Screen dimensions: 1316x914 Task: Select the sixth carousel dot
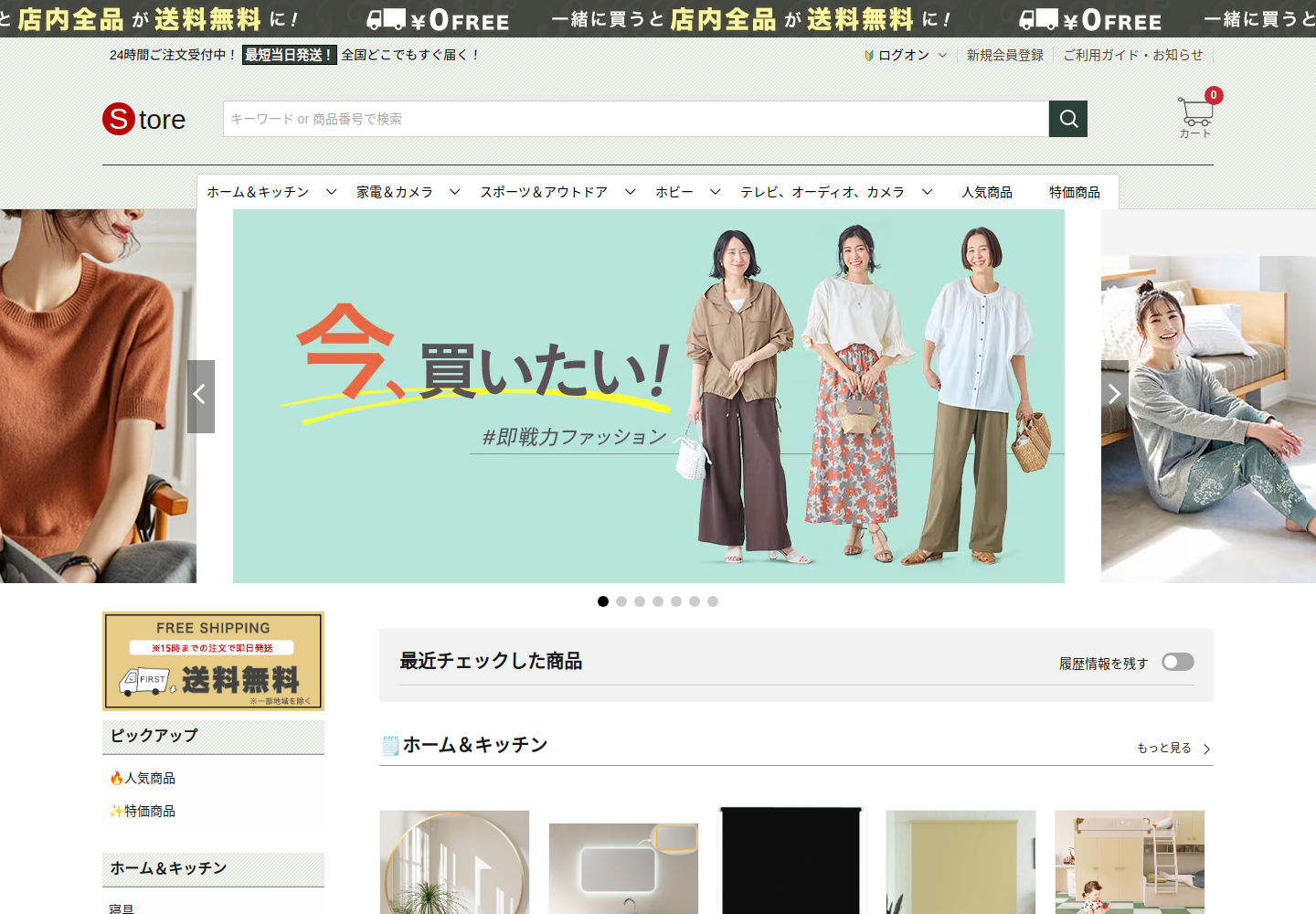point(695,601)
